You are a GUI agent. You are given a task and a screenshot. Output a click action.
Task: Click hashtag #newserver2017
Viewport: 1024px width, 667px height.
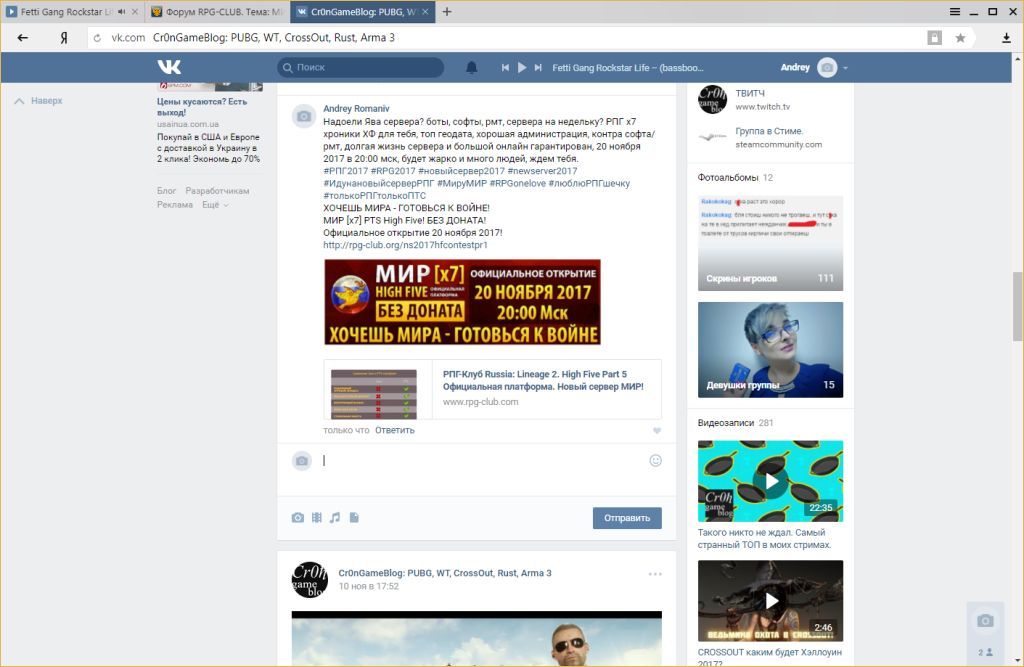(542, 171)
